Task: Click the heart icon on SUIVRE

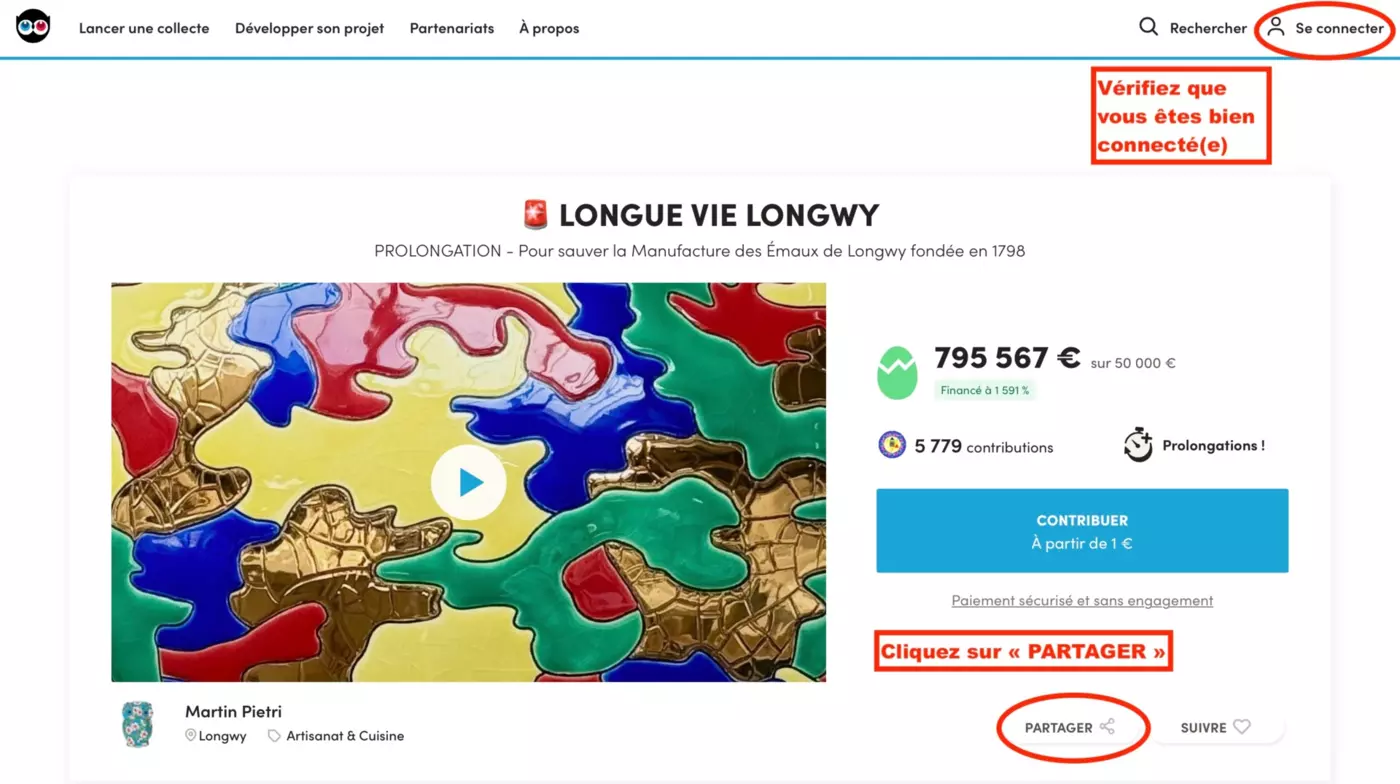Action: coord(1242,727)
